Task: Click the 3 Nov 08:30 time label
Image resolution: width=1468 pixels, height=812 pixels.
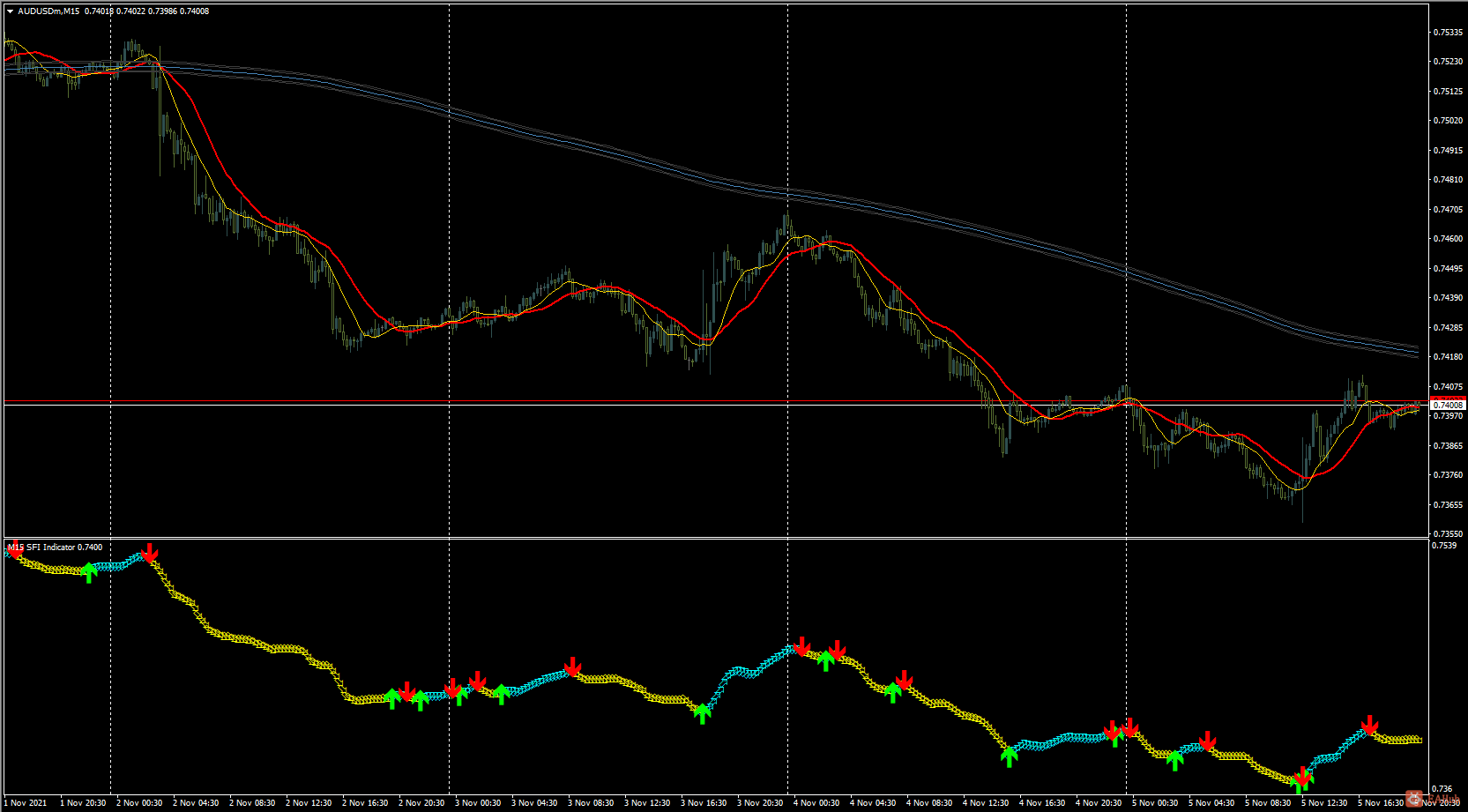Action: [x=591, y=803]
